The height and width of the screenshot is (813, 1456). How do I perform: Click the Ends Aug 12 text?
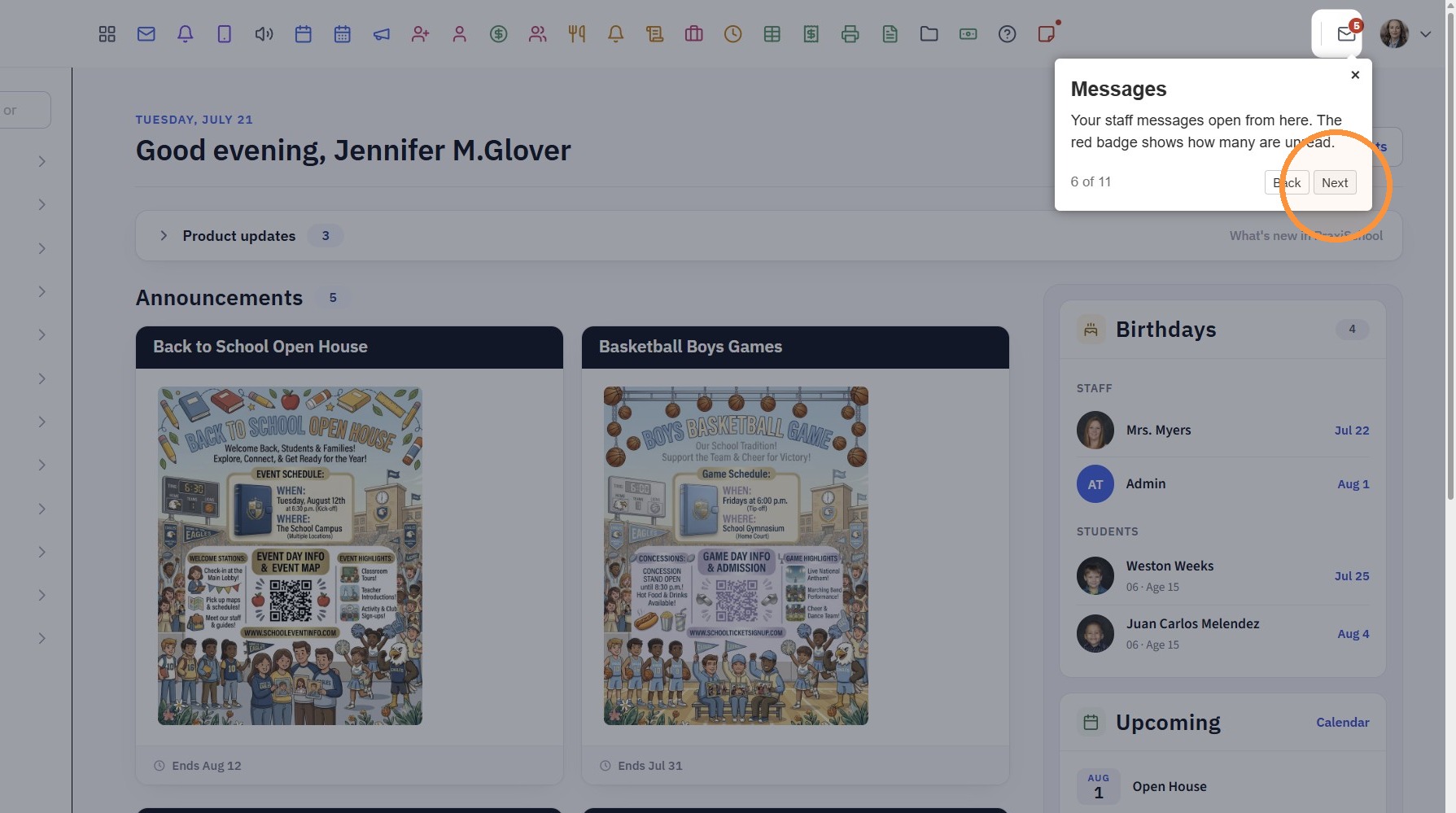(x=207, y=766)
